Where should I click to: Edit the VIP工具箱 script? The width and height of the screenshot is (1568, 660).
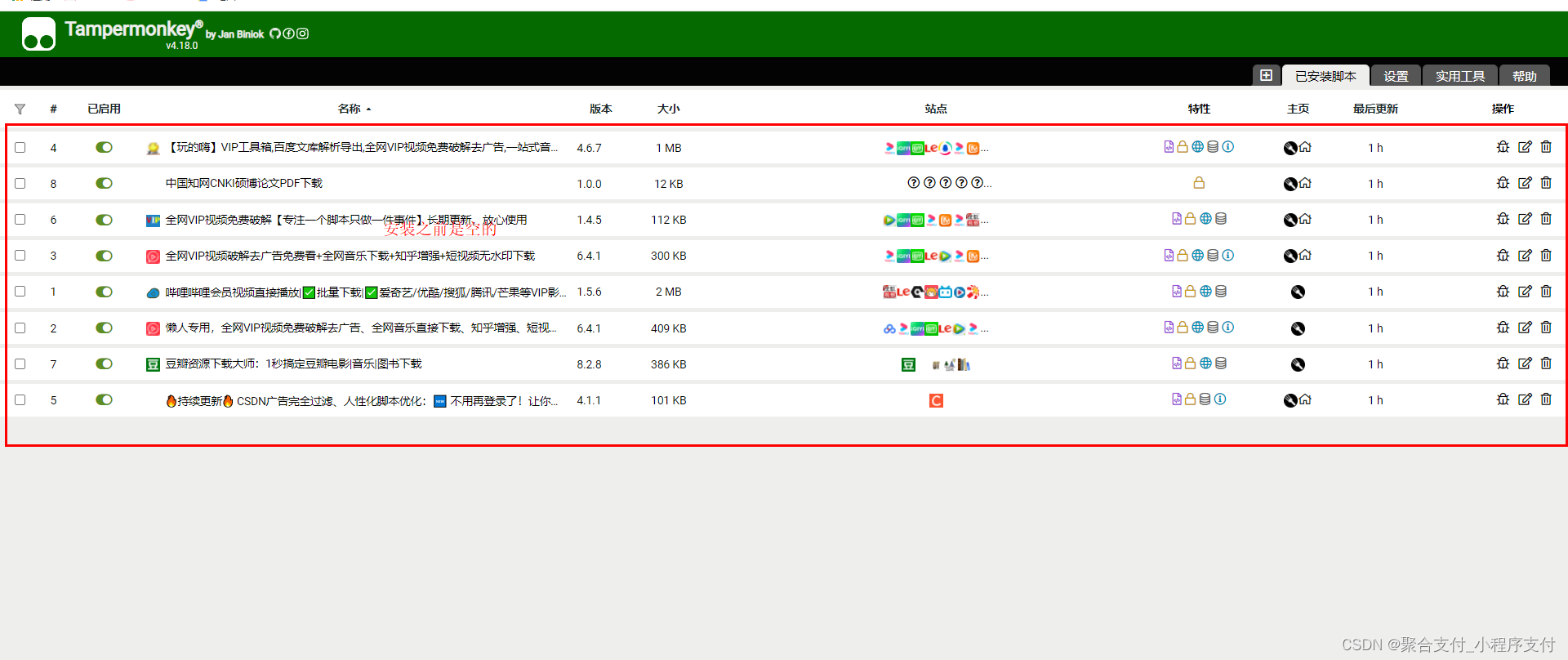[x=1525, y=147]
